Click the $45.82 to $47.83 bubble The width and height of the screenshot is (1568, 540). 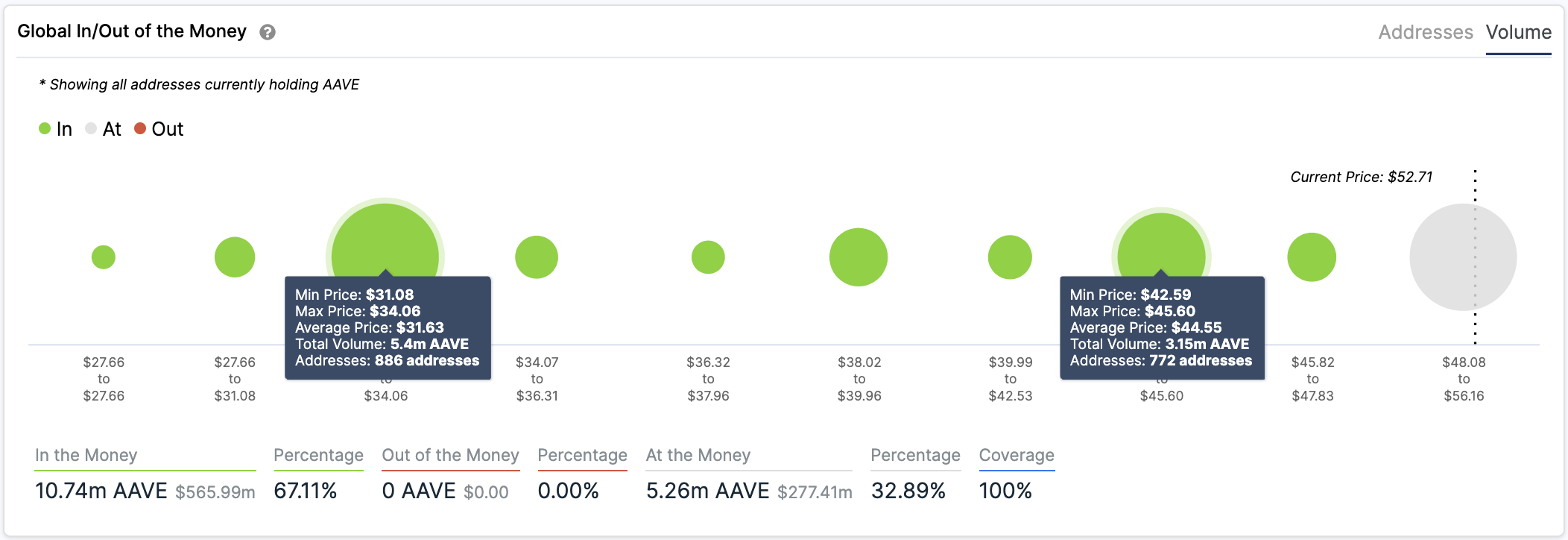click(x=1312, y=257)
